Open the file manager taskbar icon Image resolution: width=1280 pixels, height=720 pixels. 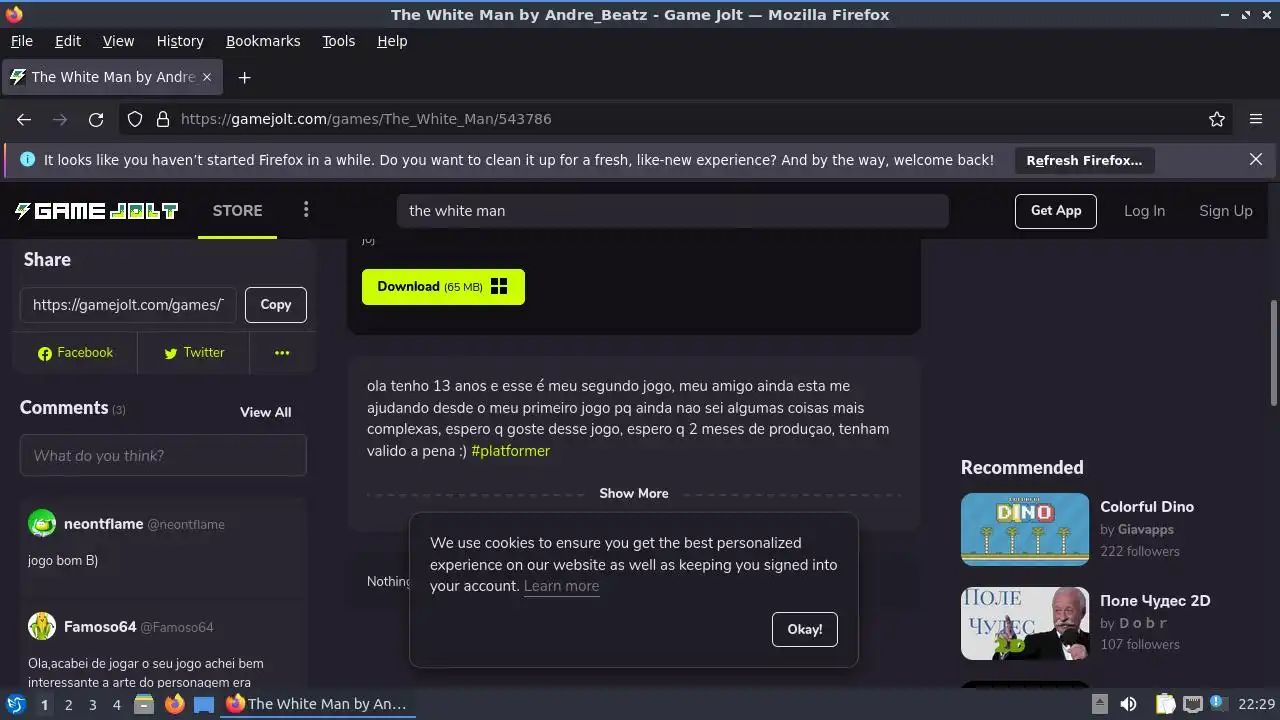coord(144,704)
